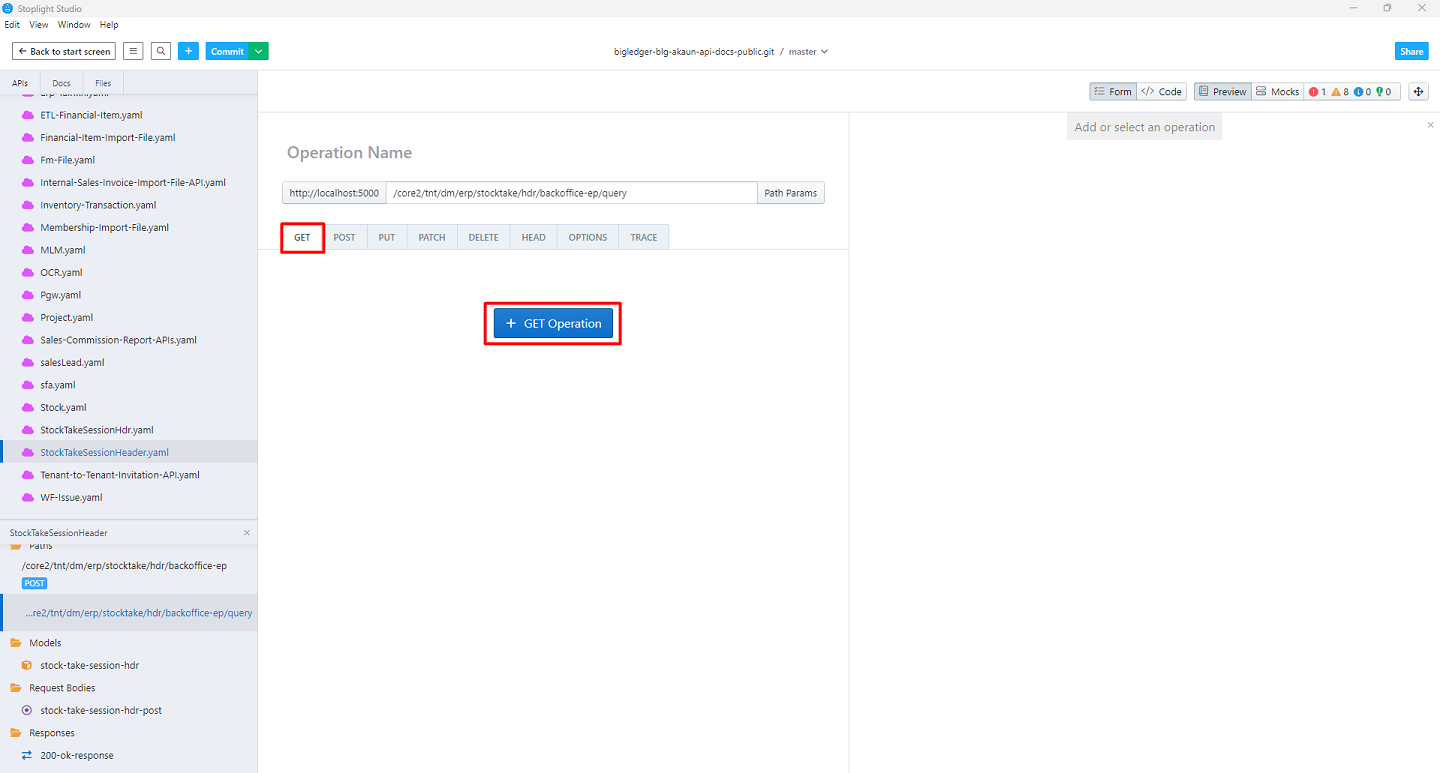Edit the endpoint path input field
The image size is (1440, 773).
coord(572,193)
